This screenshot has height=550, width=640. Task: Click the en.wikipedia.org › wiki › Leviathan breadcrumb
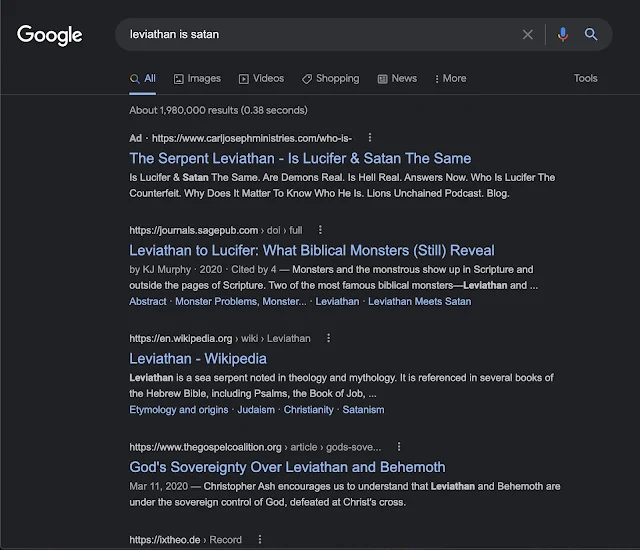tap(220, 339)
